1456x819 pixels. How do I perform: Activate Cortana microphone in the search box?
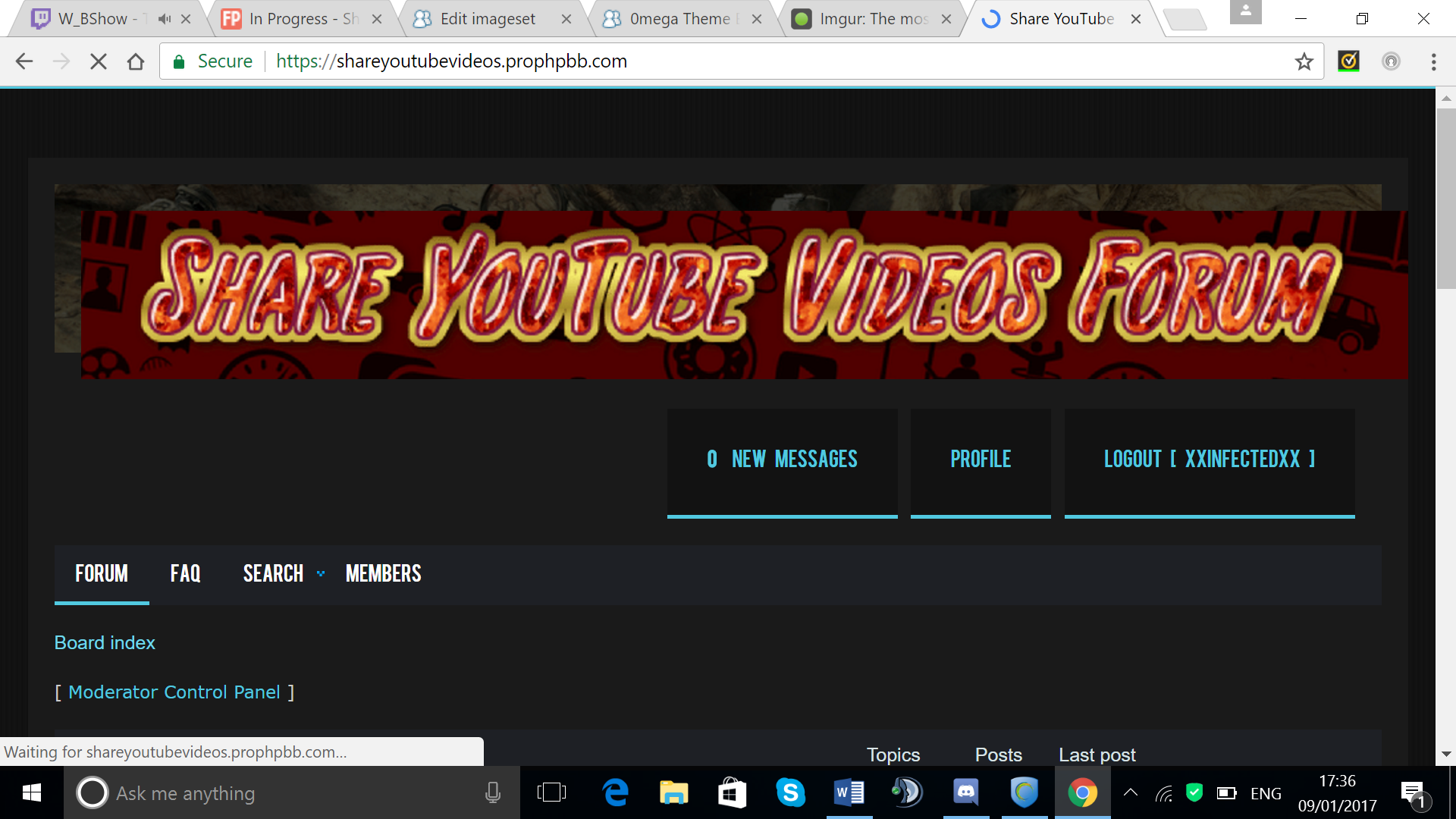coord(493,792)
